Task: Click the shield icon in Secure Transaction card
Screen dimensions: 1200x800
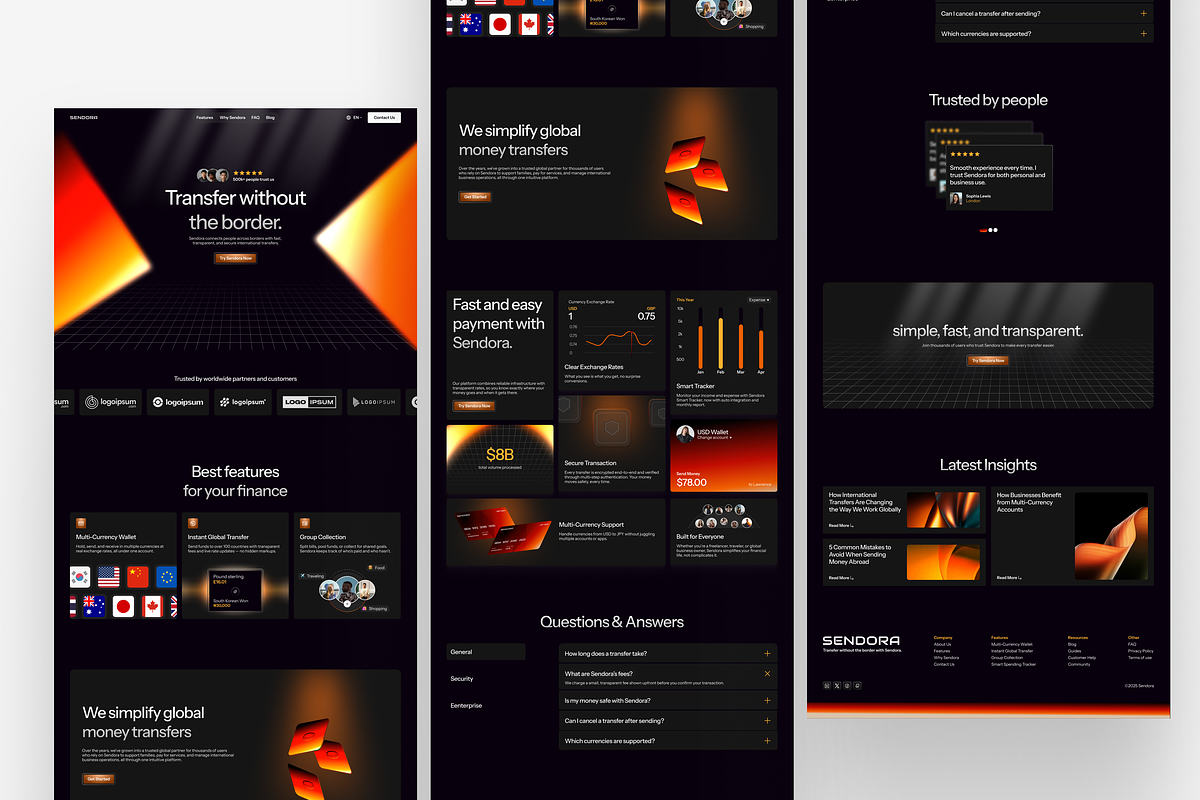Action: 612,428
